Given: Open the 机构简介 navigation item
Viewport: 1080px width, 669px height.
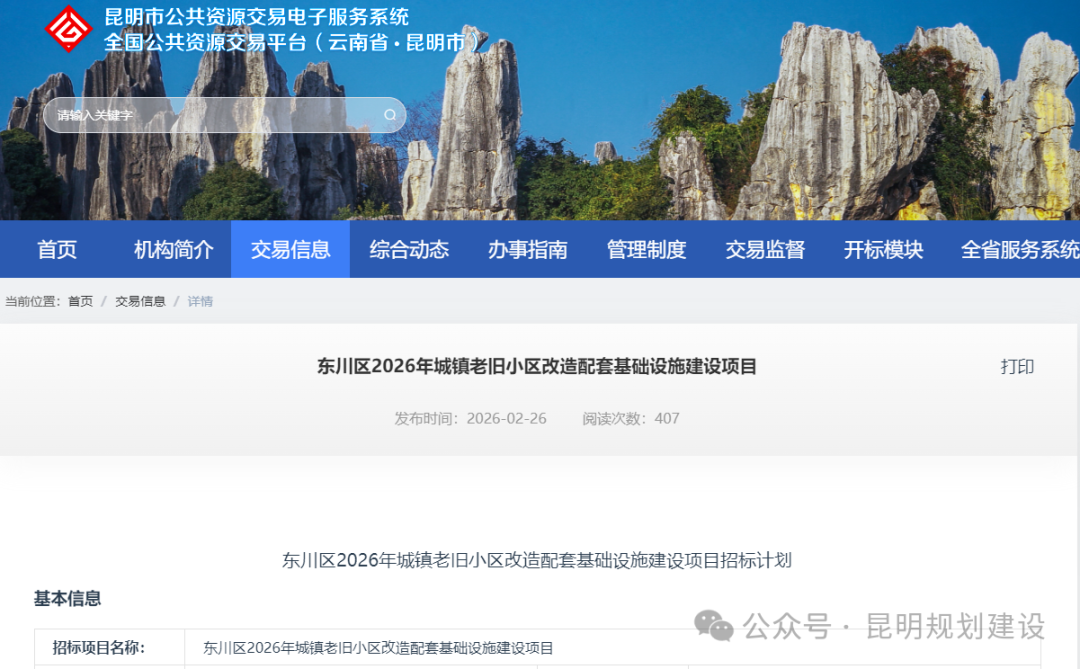Looking at the screenshot, I should click(x=171, y=249).
